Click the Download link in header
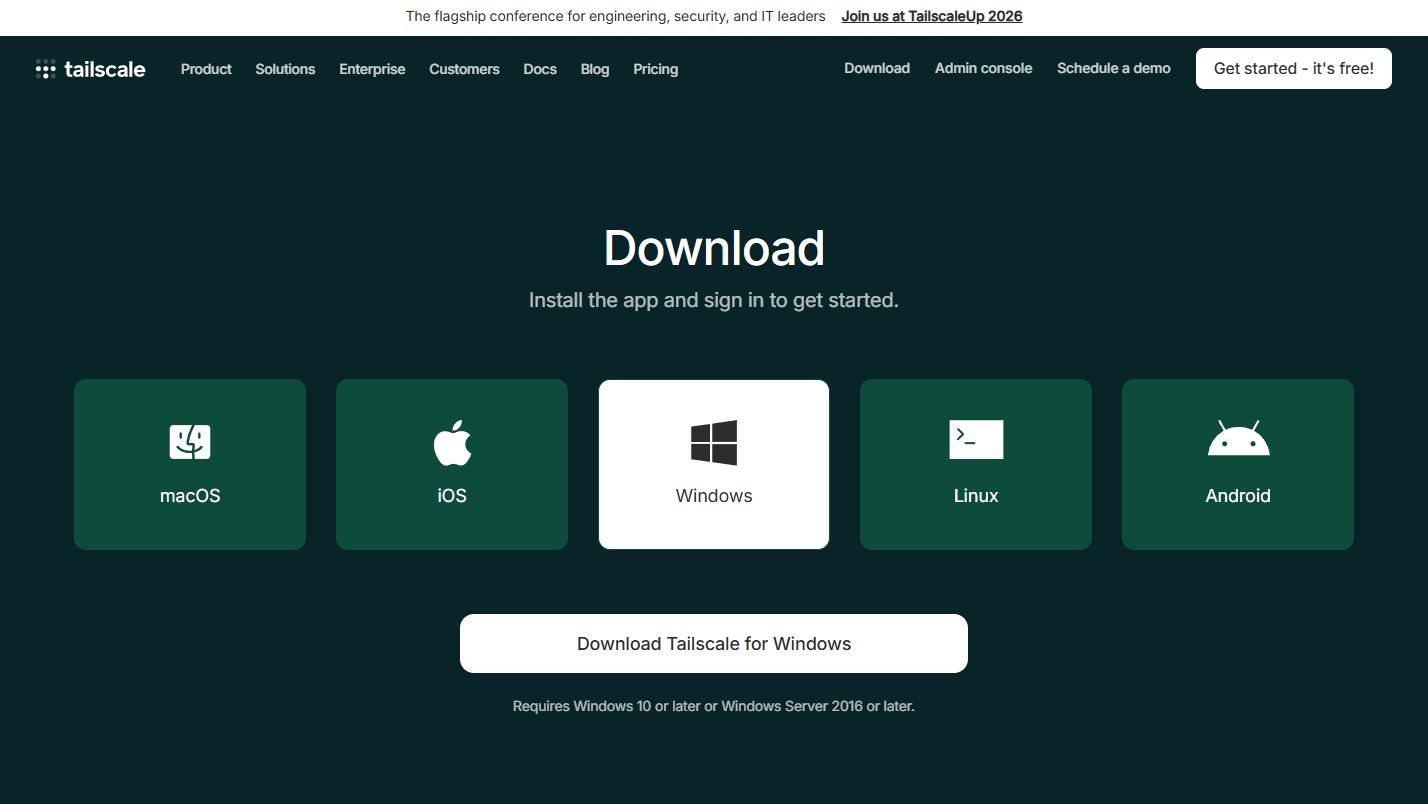Viewport: 1428px width, 804px height. coord(877,68)
